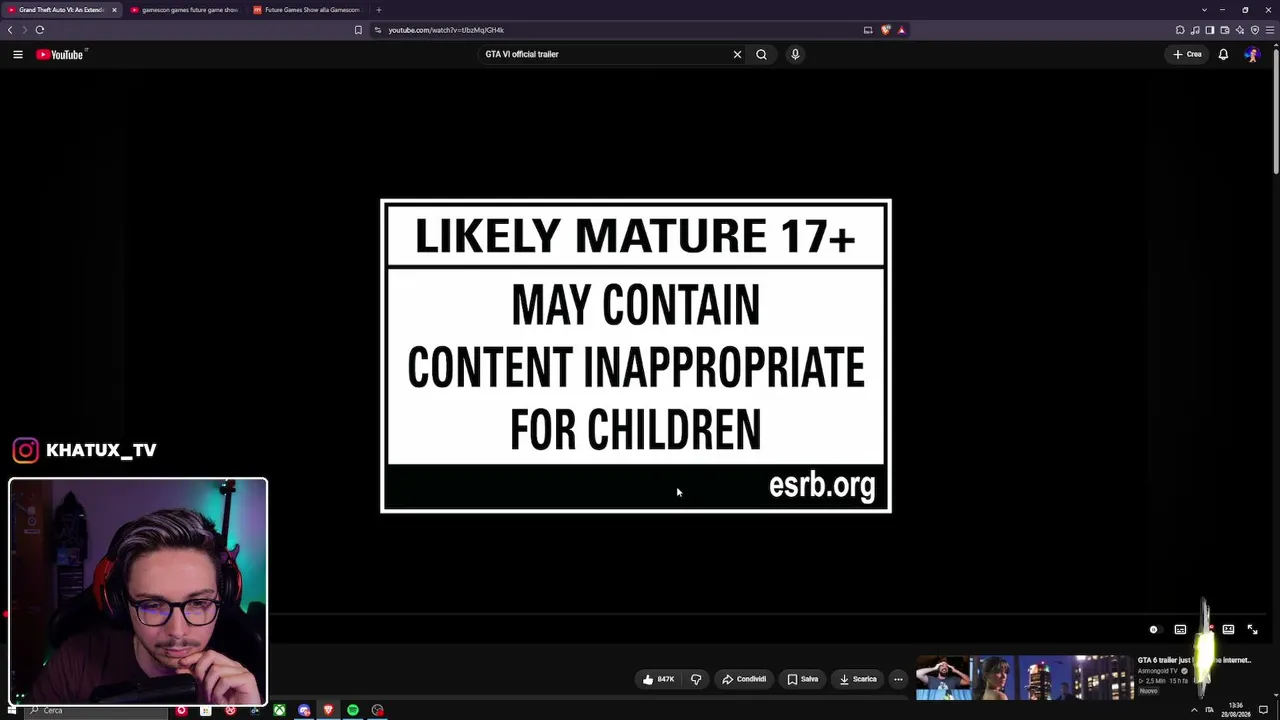
Task: Open the taskbar clock and date
Action: point(1235,710)
